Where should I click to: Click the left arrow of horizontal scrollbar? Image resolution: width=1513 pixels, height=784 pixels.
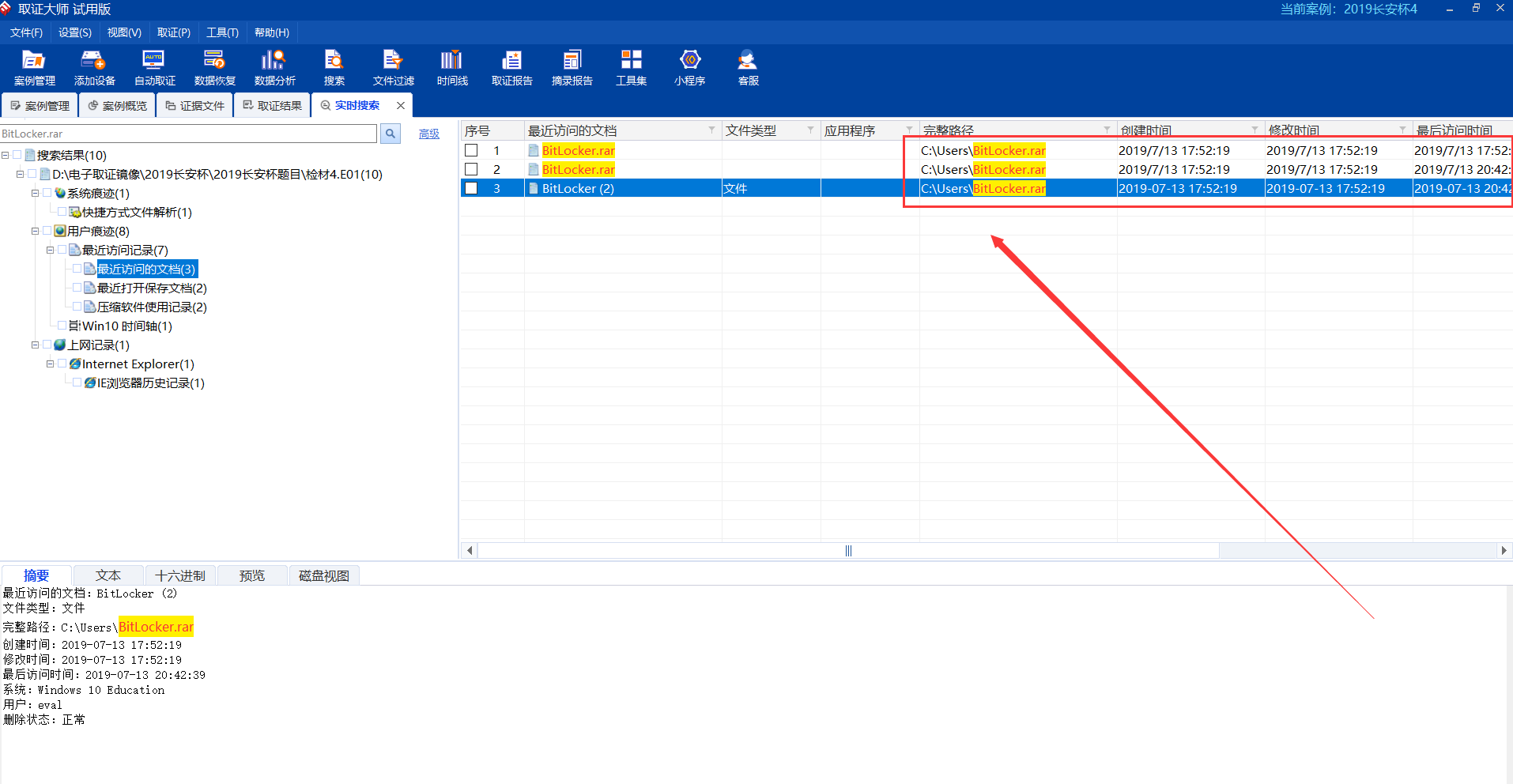click(470, 550)
